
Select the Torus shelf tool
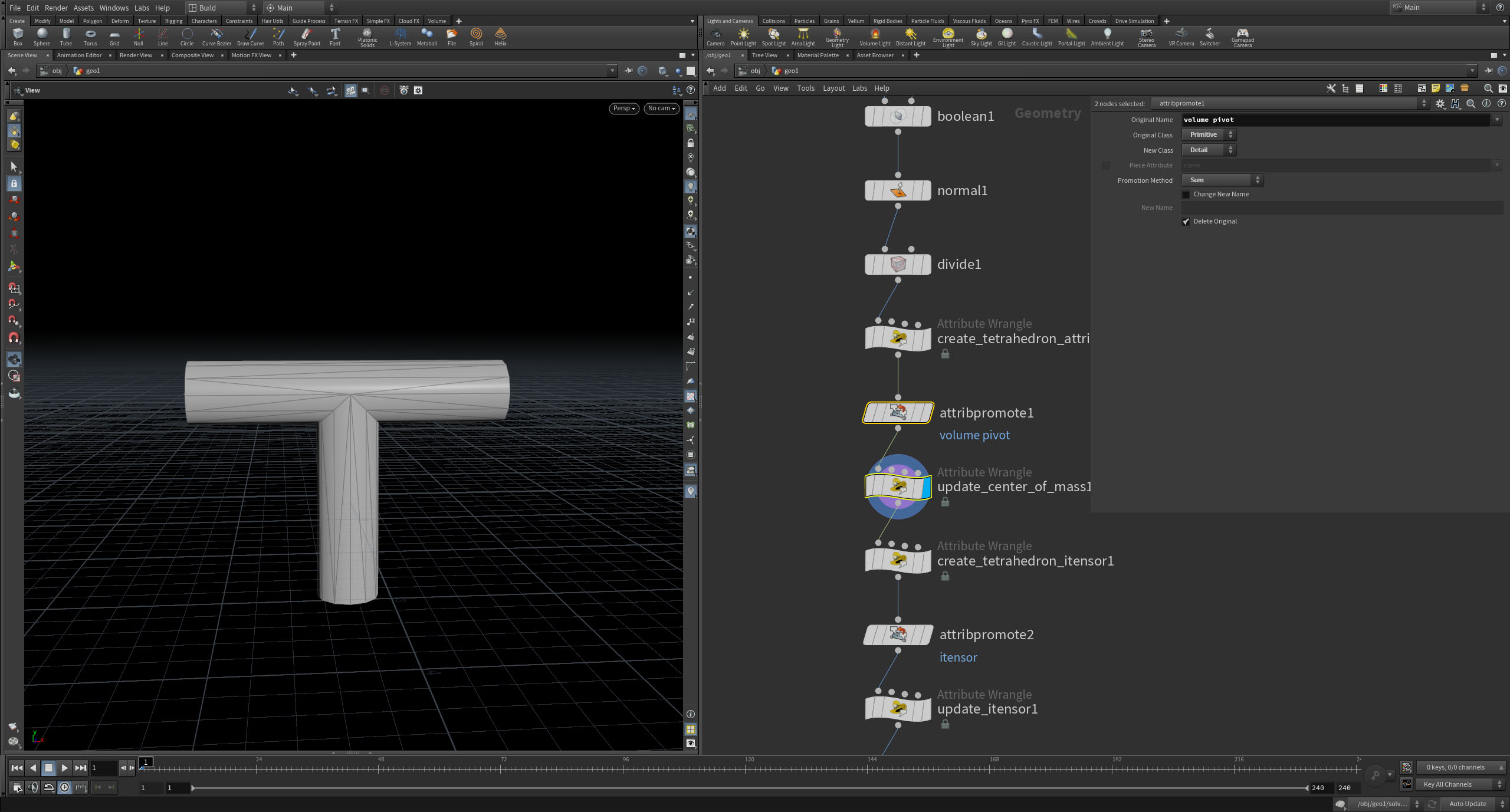click(x=90, y=37)
